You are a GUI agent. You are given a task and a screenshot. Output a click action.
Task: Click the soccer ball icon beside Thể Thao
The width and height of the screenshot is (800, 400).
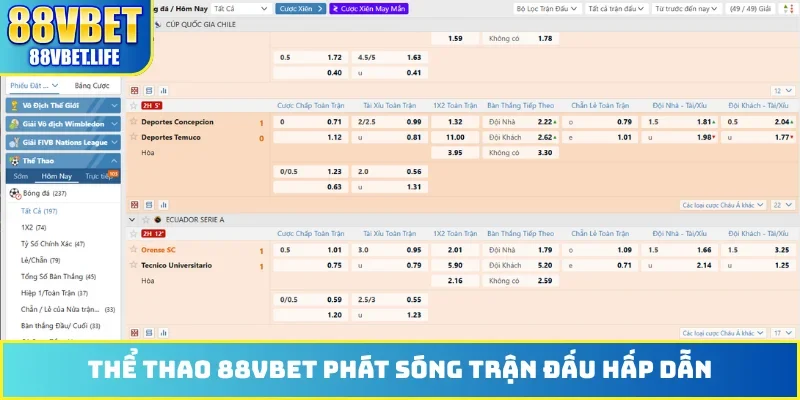point(14,161)
